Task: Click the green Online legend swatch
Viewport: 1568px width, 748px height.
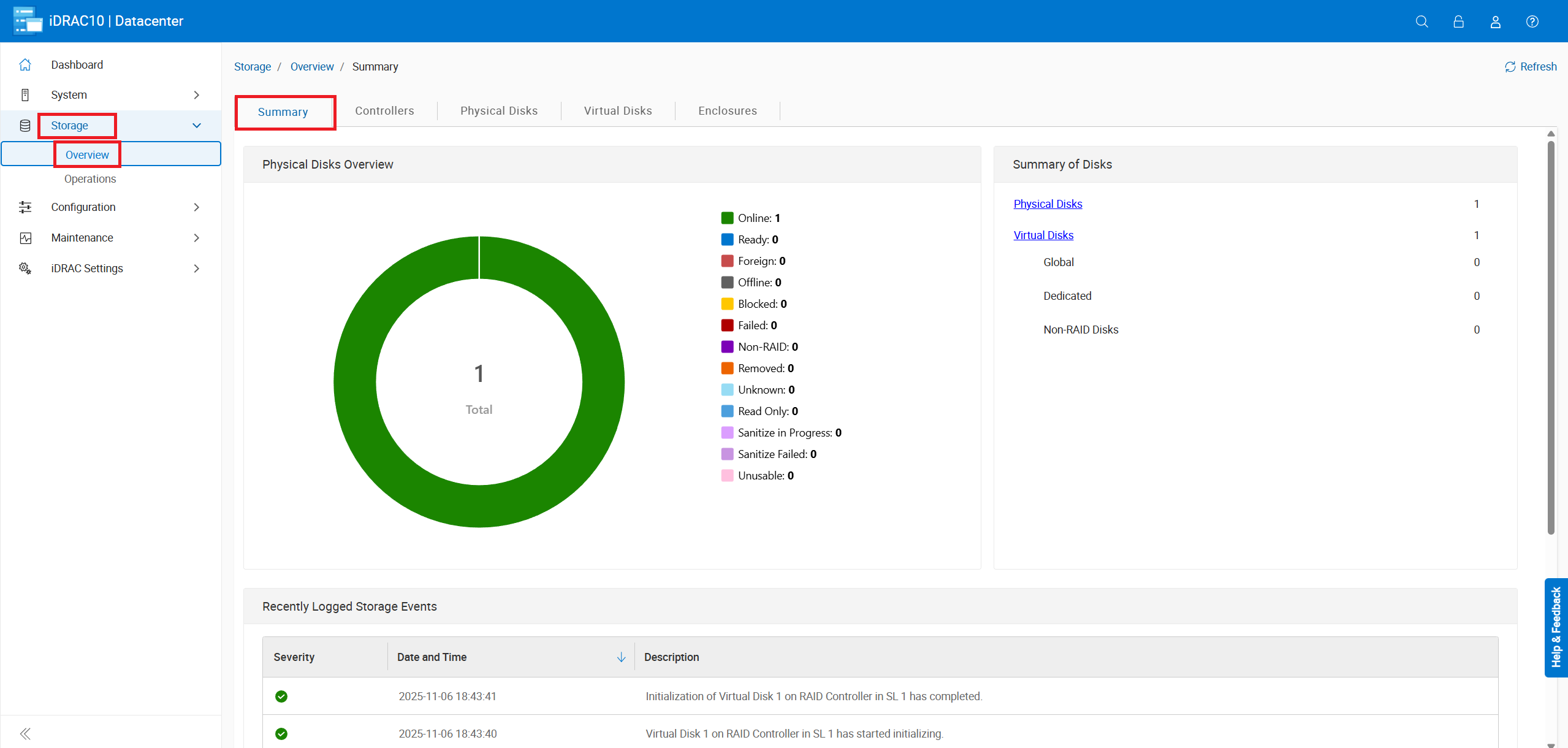Action: click(x=727, y=218)
